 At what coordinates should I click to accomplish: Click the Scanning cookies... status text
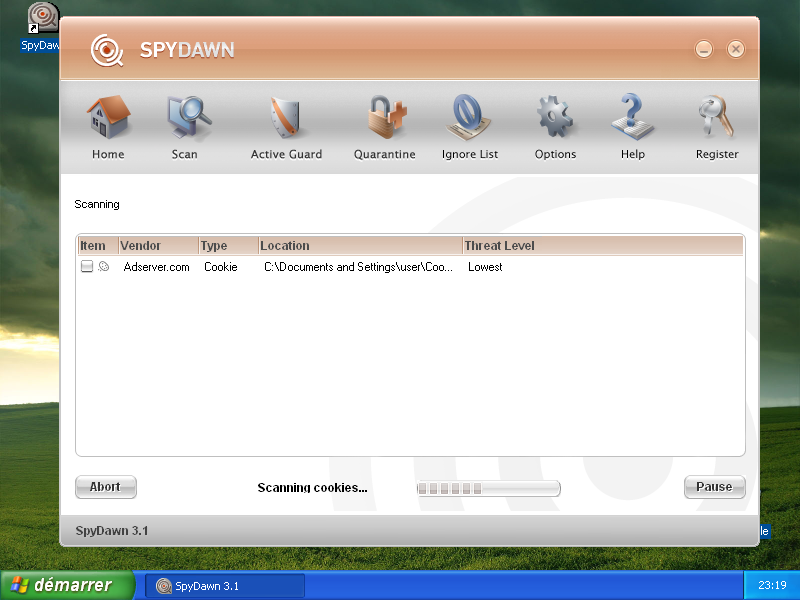coord(312,488)
